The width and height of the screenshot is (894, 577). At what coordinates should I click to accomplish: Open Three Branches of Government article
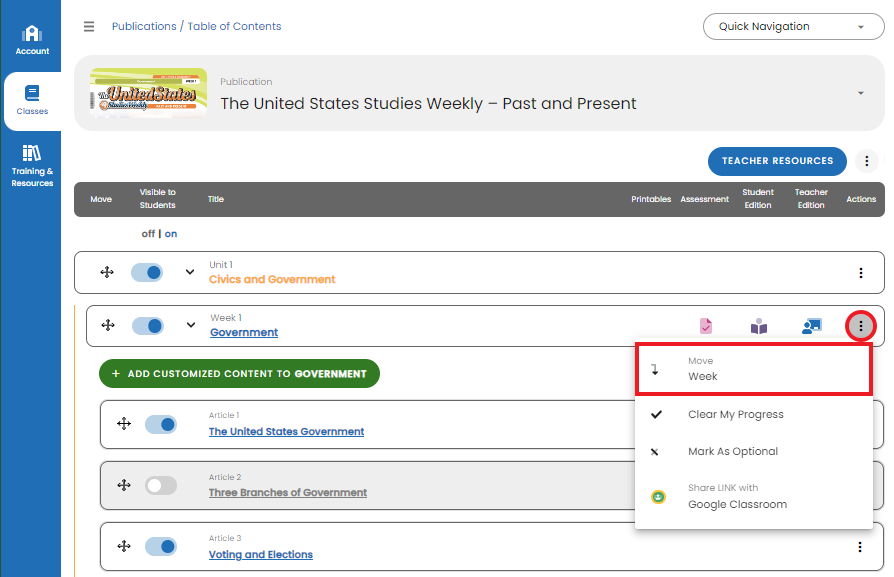pyautogui.click(x=288, y=493)
